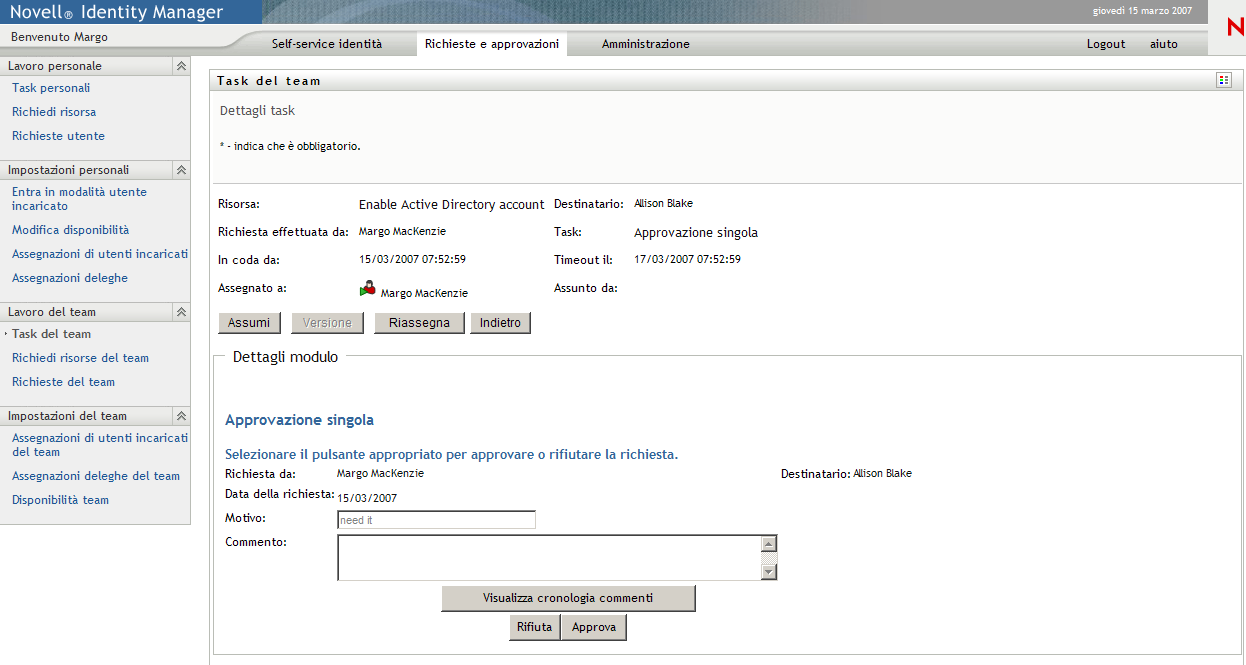Click the Approvazione singola form heading
This screenshot has width=1246, height=665.
point(299,420)
